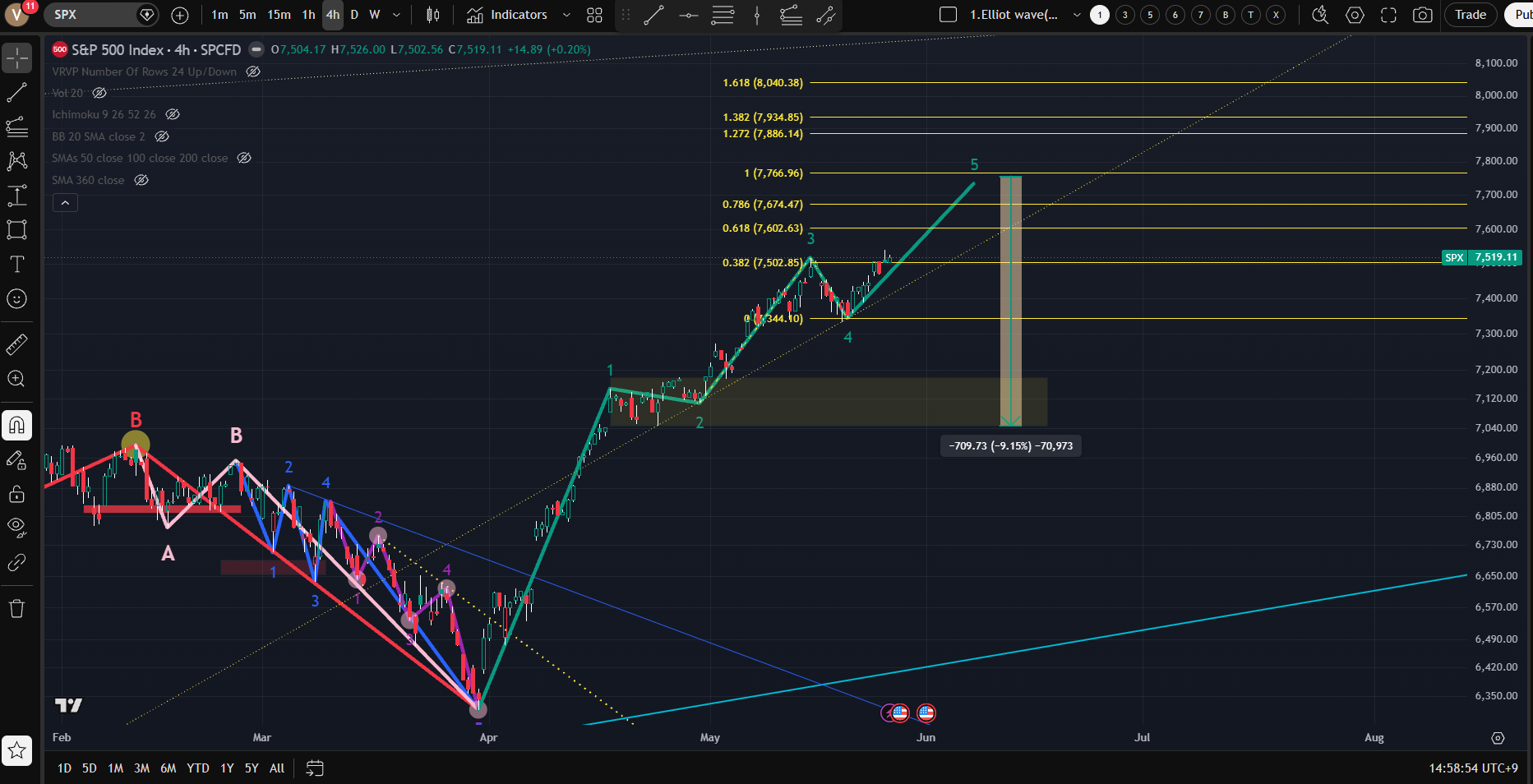
Task: Toggle hide all drawings eye icon
Action: tap(17, 528)
